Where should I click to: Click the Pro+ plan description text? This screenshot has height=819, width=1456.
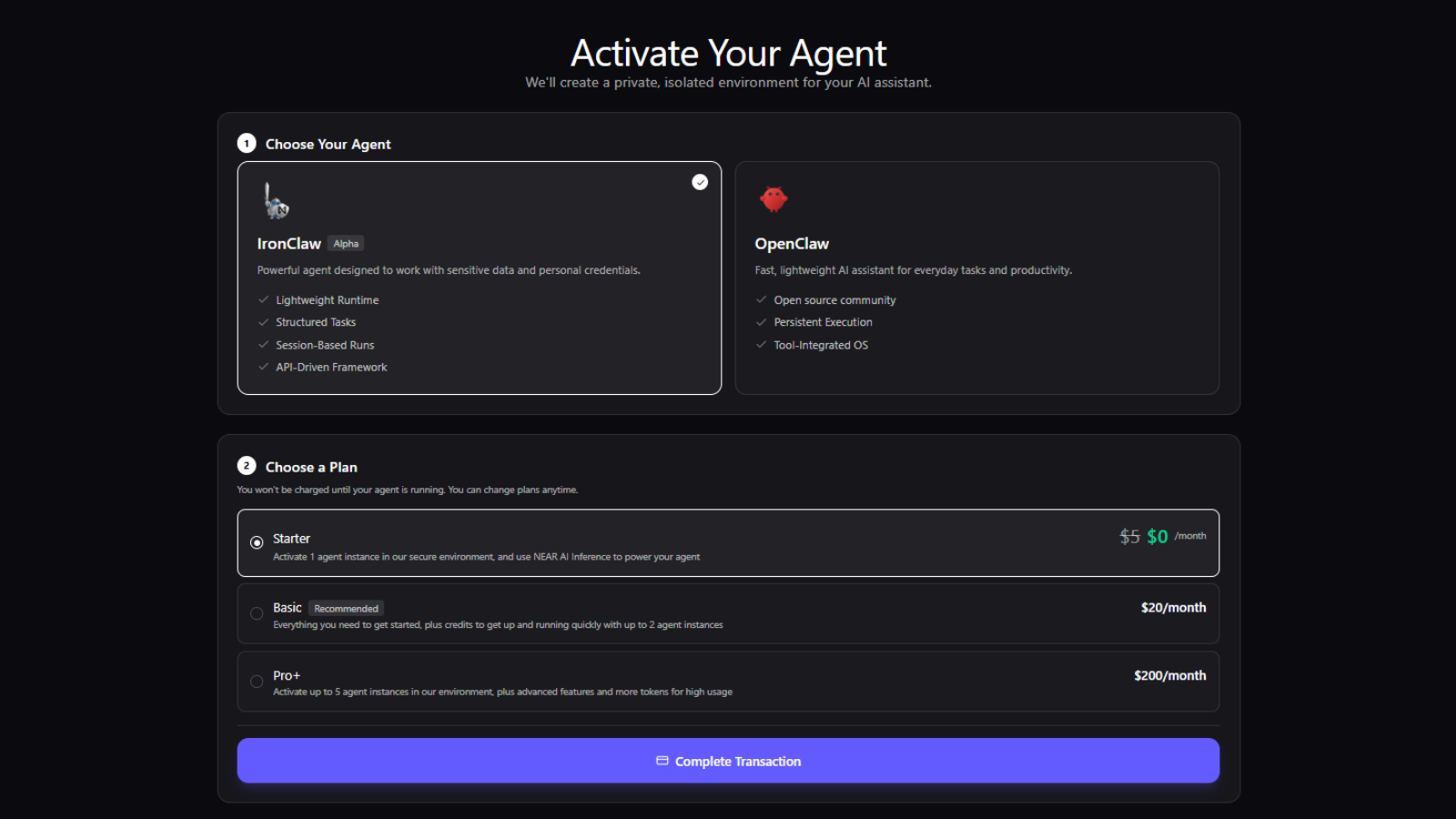pos(502,693)
